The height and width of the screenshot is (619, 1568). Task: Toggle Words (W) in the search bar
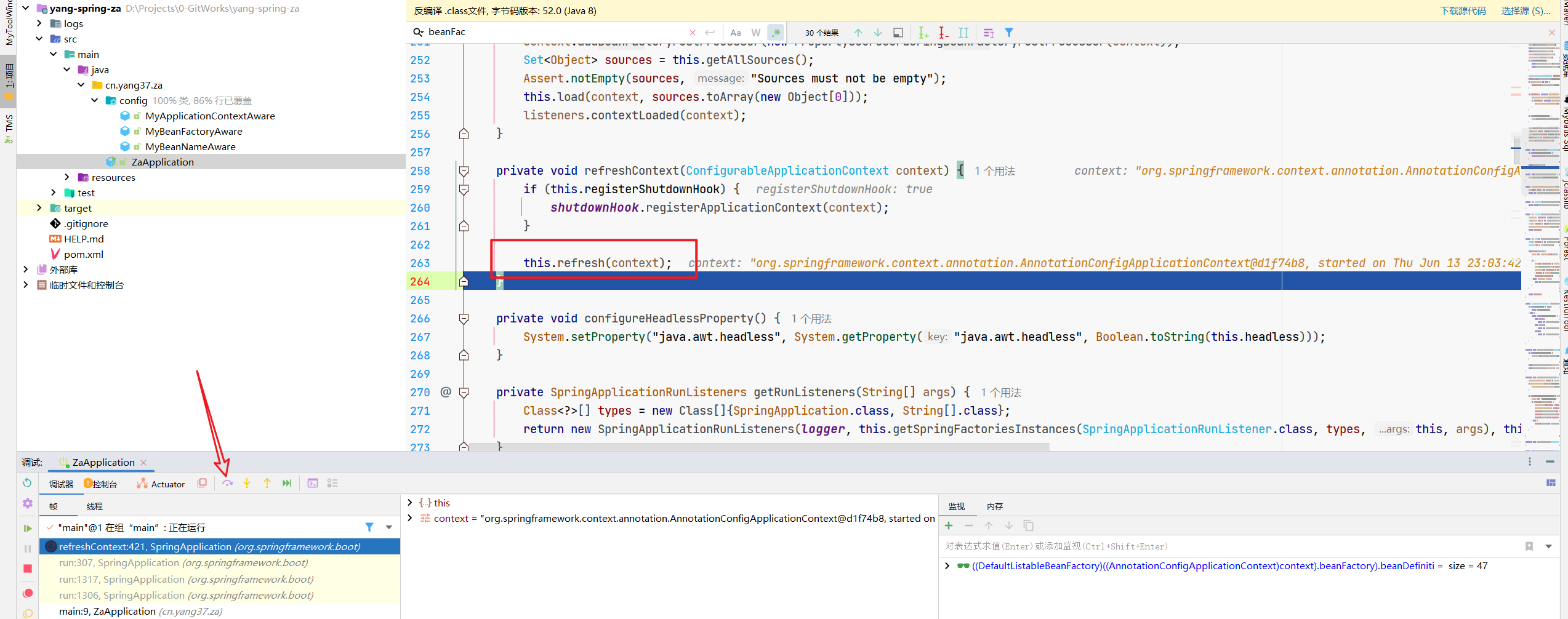click(756, 33)
